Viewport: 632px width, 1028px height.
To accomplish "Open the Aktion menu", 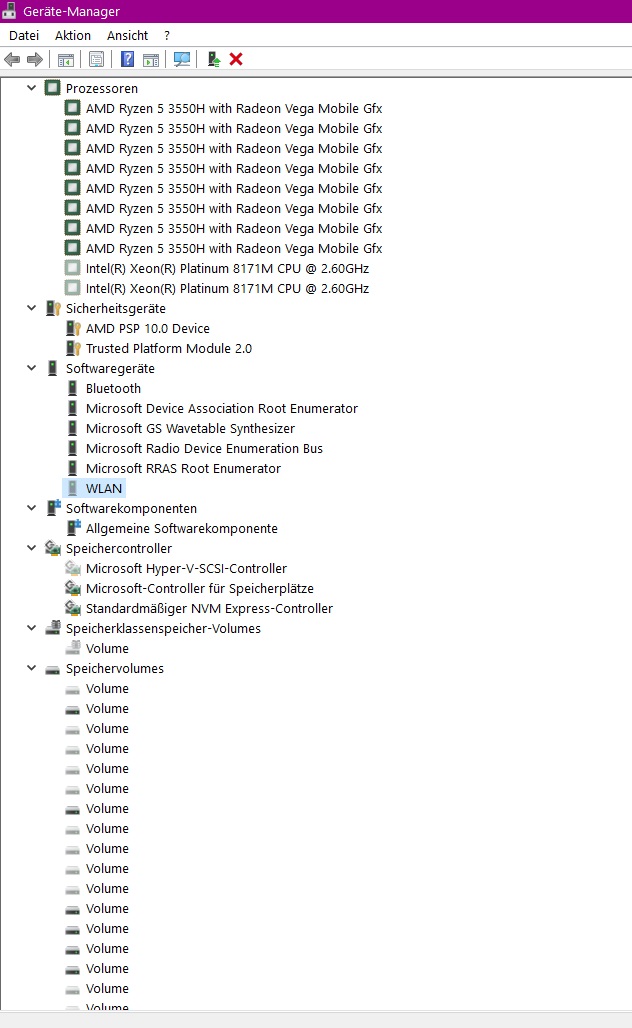I will pos(73,35).
